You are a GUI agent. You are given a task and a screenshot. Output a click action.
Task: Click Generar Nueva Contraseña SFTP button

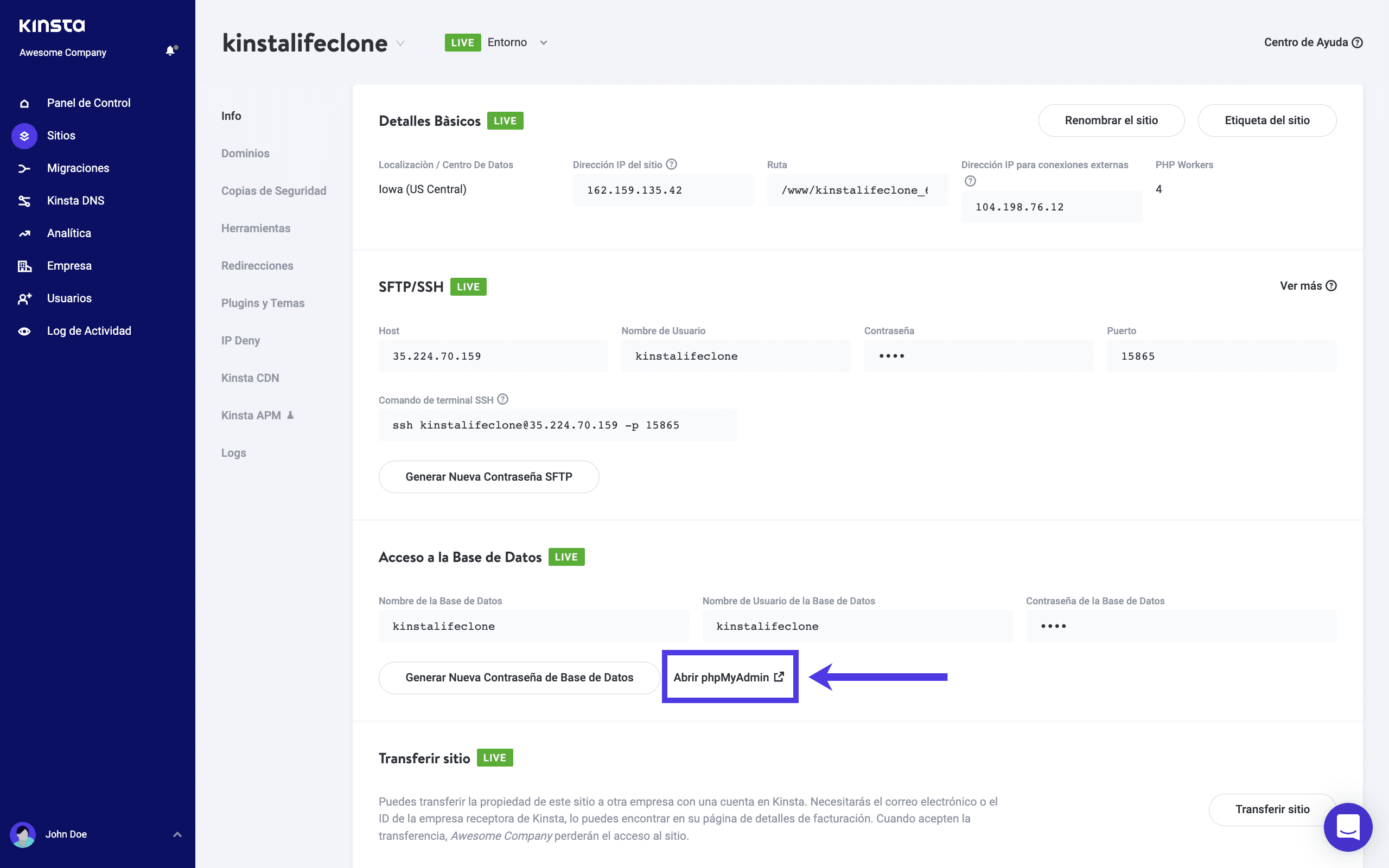[488, 476]
